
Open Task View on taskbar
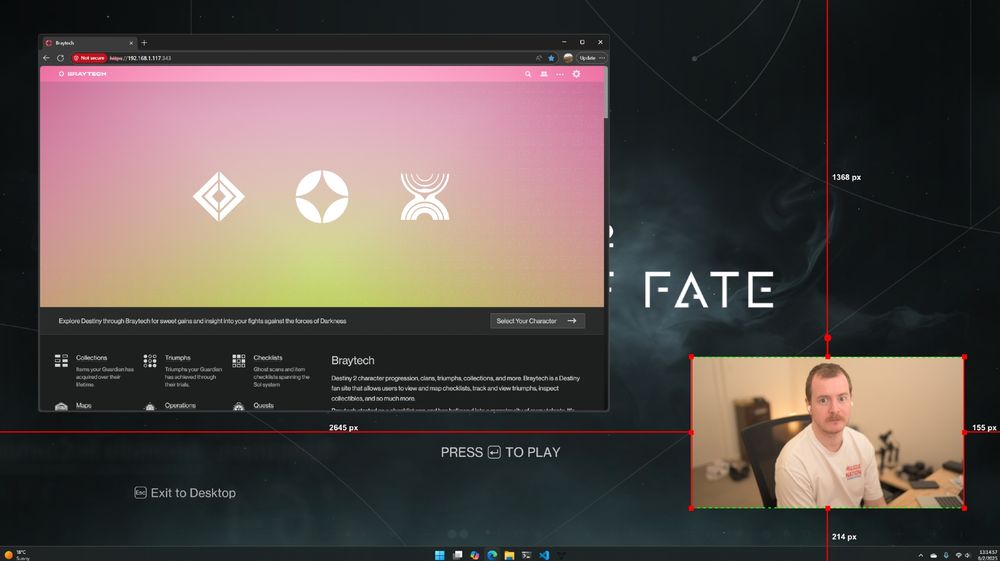pyautogui.click(x=457, y=555)
